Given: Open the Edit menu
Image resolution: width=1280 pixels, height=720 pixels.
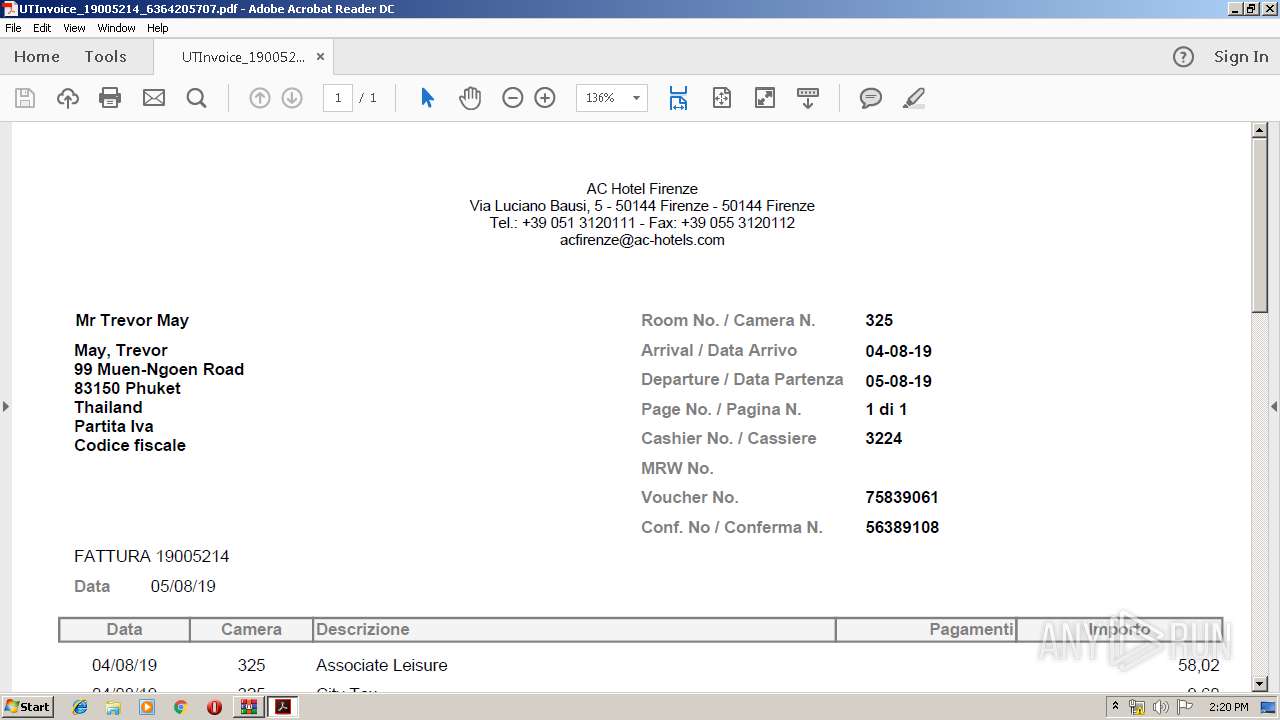Looking at the screenshot, I should point(42,28).
